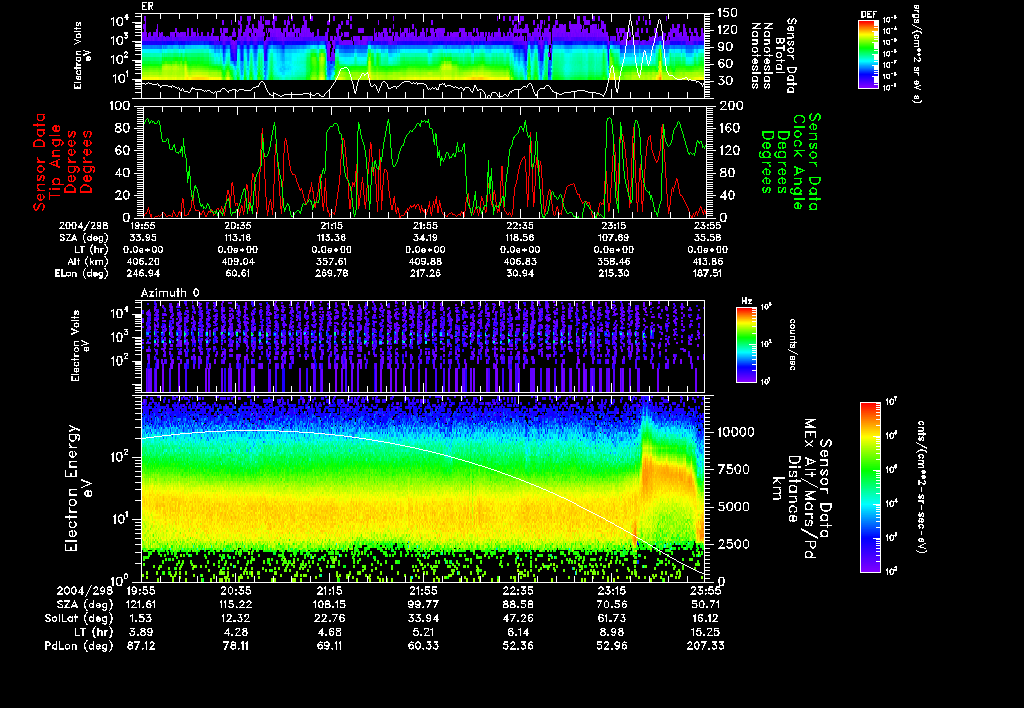Click the ELon value "246.94"
Screen dimensions: 1024x708
point(144,274)
